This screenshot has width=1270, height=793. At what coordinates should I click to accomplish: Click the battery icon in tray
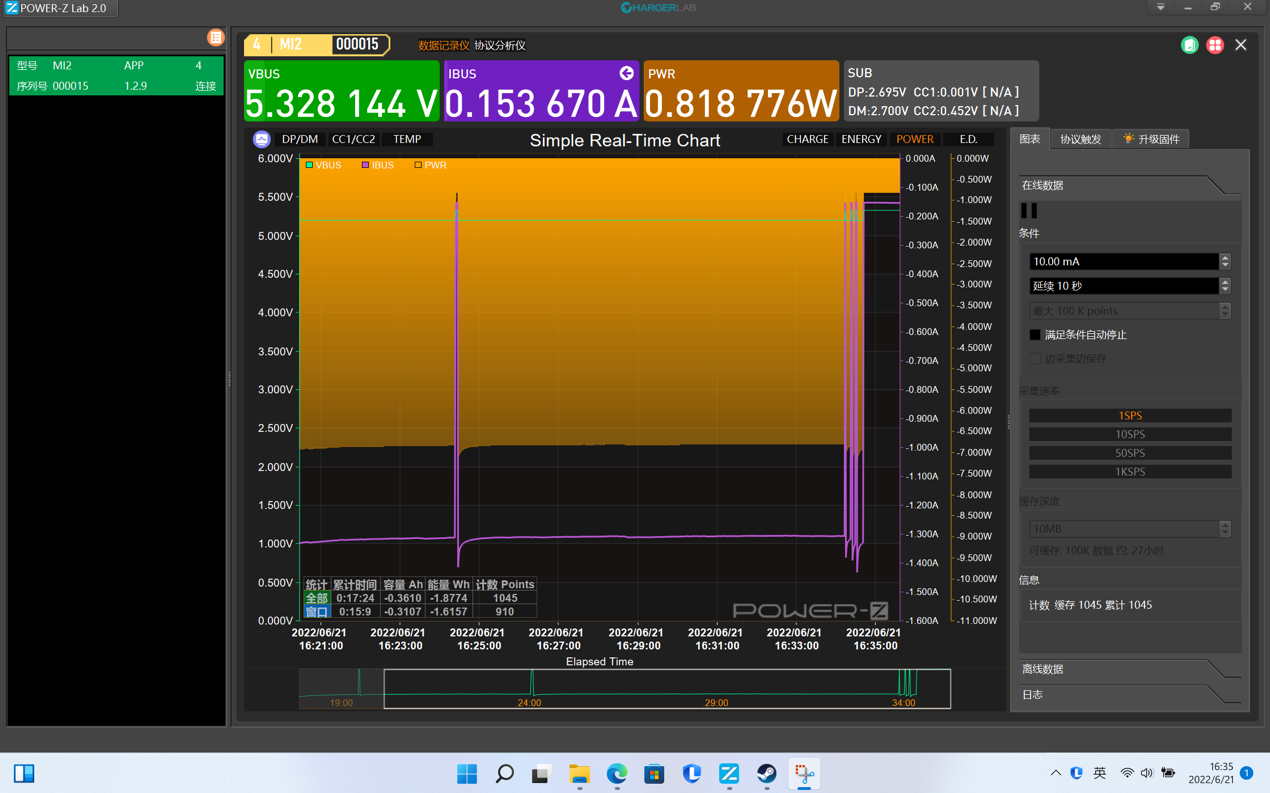[x=1168, y=773]
